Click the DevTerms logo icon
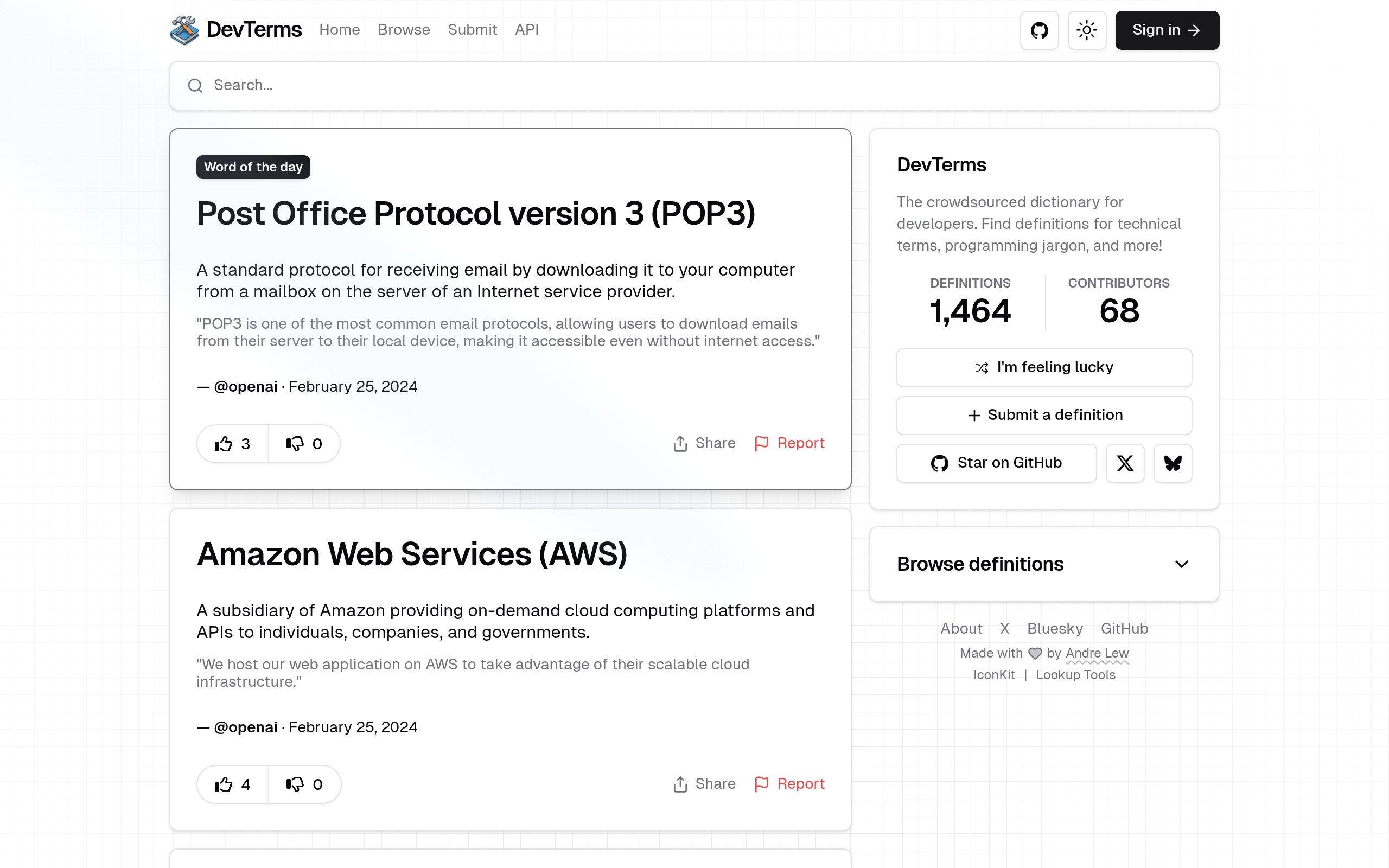 (x=184, y=30)
